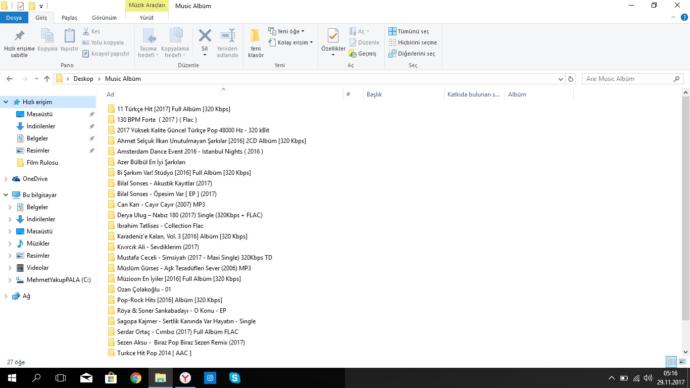This screenshot has width=690, height=388.
Task: Expand the Videolar tree node
Action: [10, 267]
